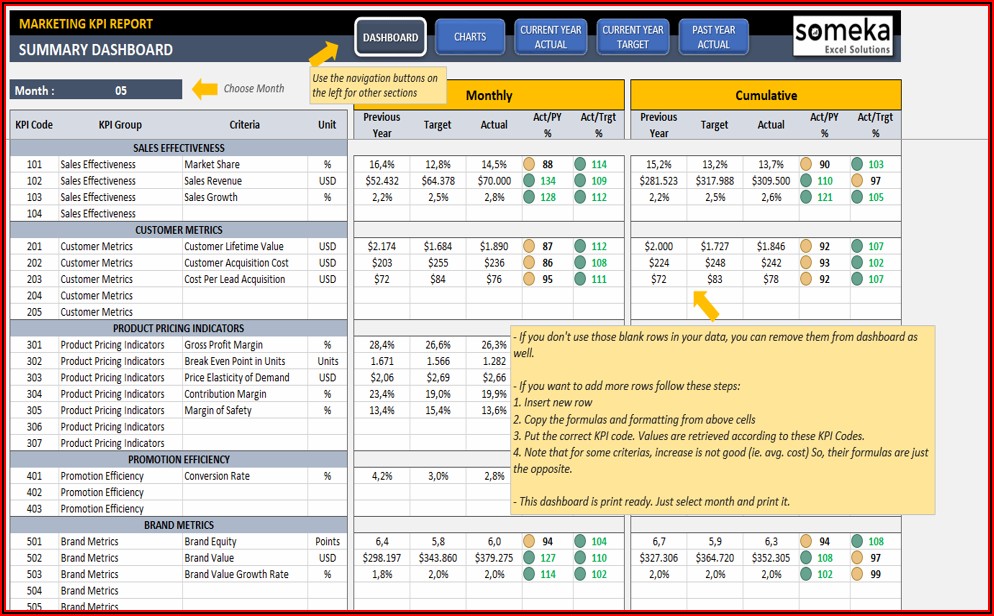
Task: Click the yellow arrow pointing at Dashboard button
Action: [x=323, y=55]
